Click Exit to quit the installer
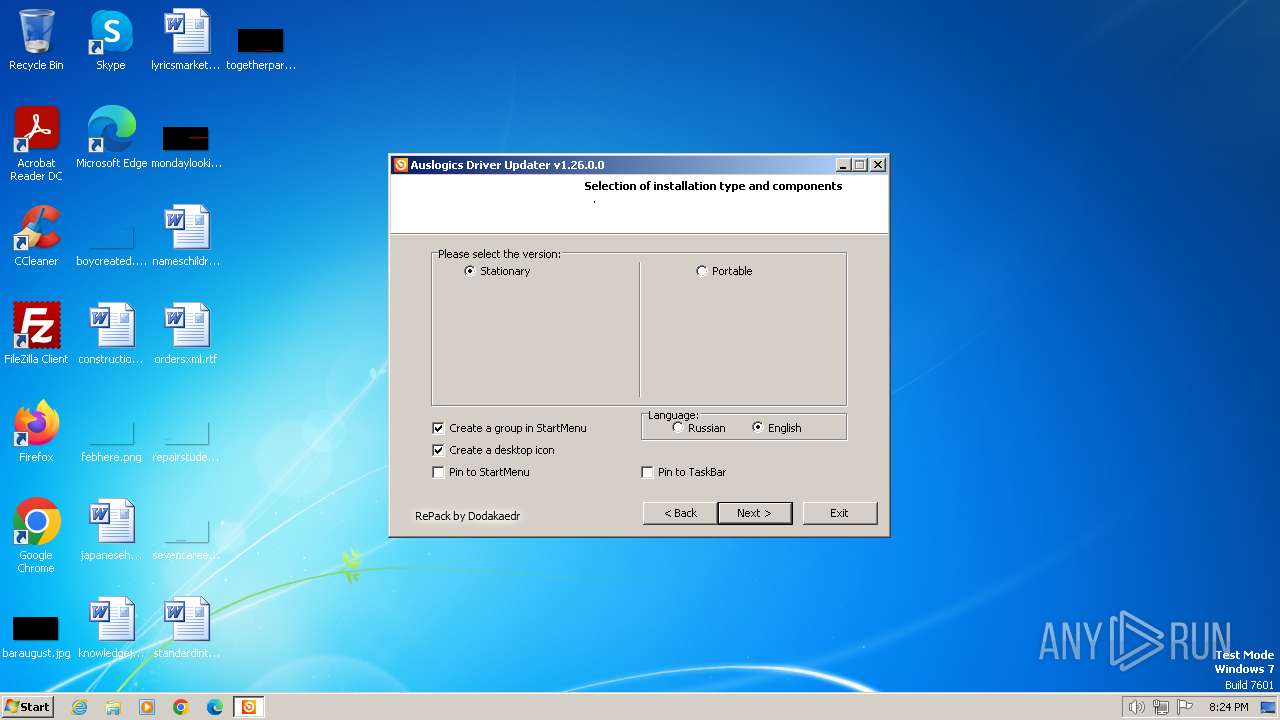1280x720 pixels. (840, 513)
